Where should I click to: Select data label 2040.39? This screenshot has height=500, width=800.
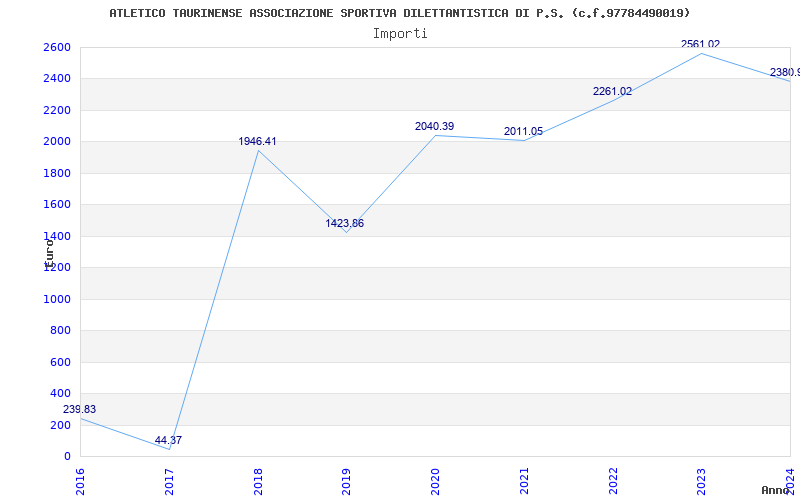434,127
